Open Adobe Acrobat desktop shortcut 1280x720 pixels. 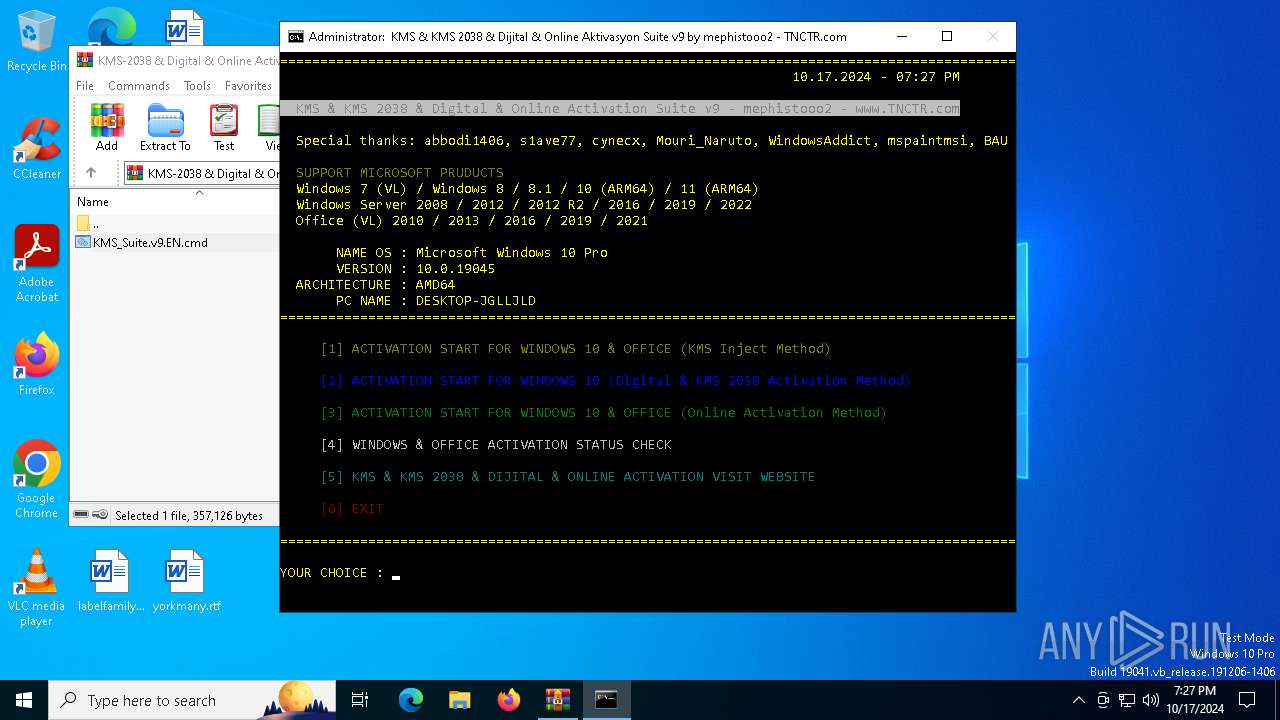37,264
